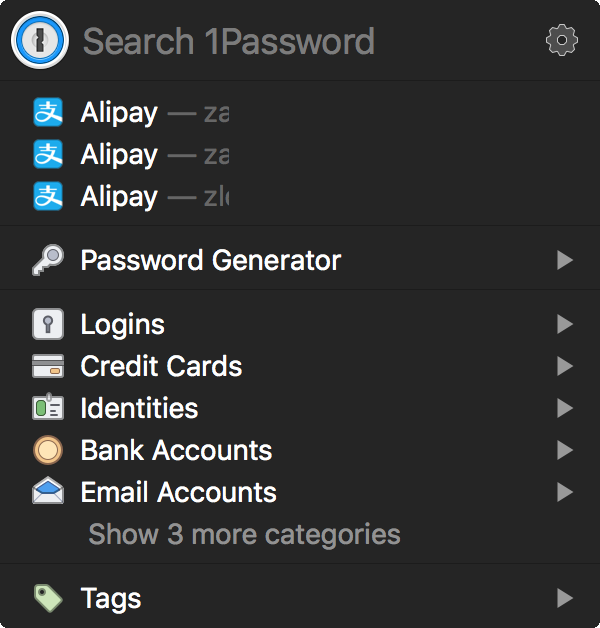Expand the Logins submenu arrow
Viewport: 600px width, 628px height.
[x=565, y=324]
